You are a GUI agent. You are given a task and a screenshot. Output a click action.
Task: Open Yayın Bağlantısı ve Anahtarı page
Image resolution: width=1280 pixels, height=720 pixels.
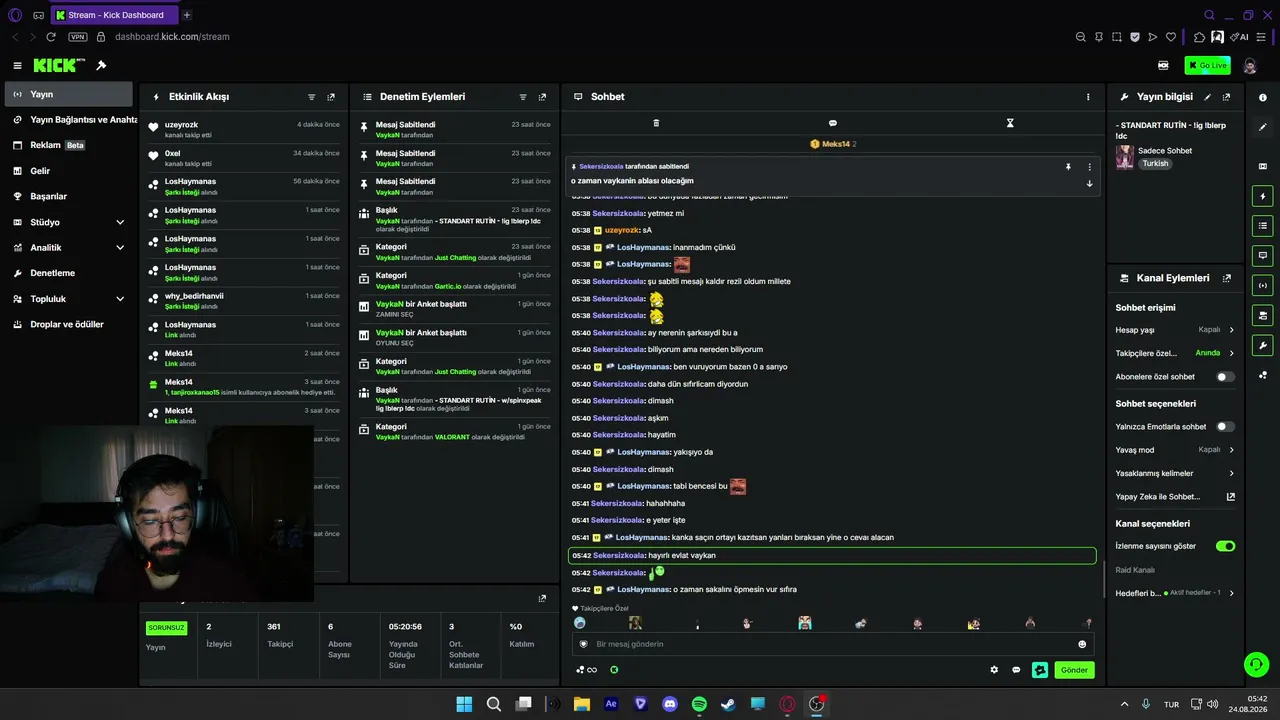(72, 120)
